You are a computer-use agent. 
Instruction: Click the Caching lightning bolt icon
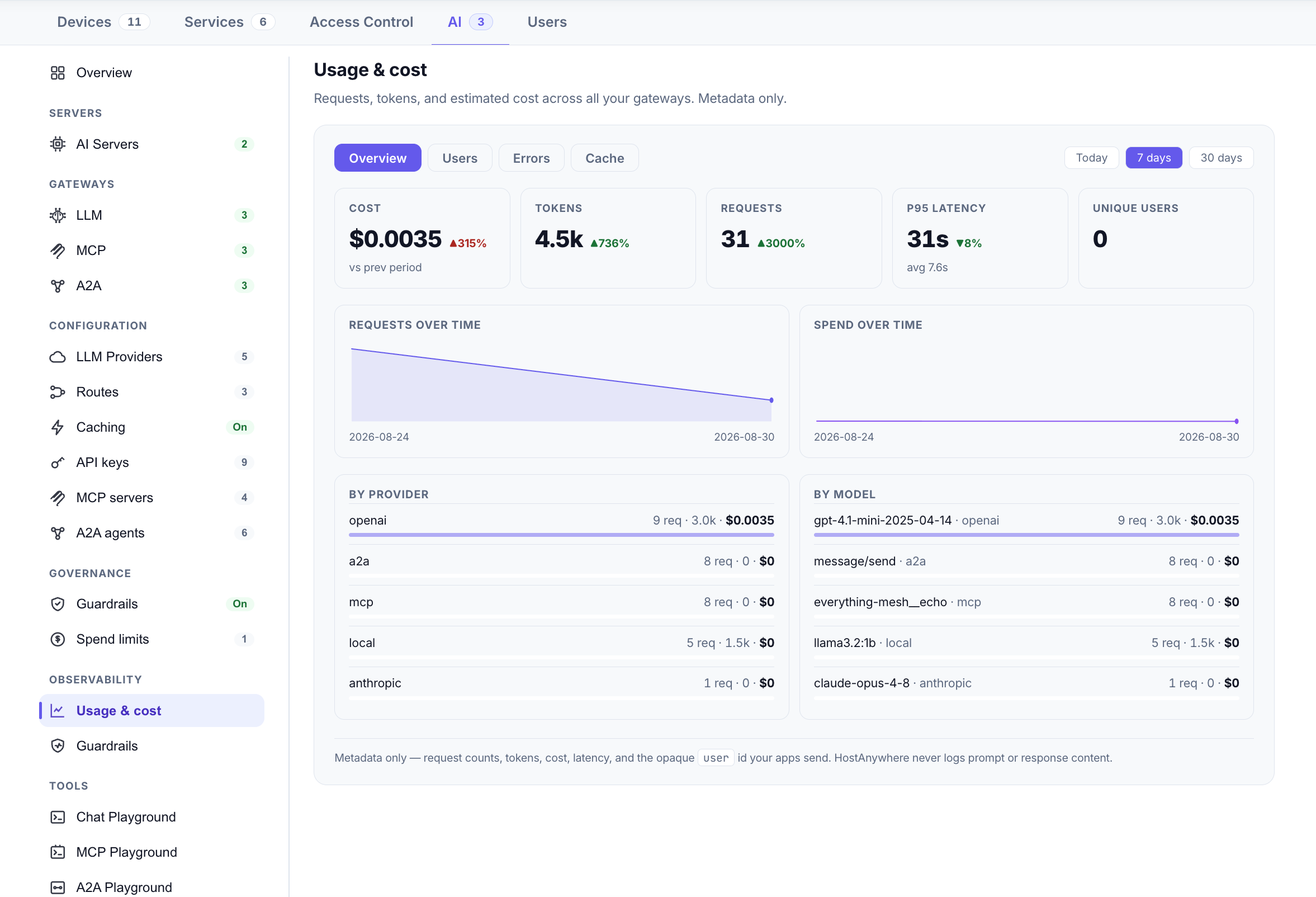(x=58, y=428)
